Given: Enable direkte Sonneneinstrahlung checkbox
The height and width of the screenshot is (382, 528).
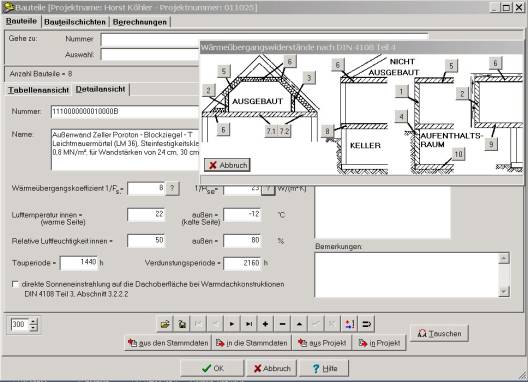Looking at the screenshot, I should (15, 284).
